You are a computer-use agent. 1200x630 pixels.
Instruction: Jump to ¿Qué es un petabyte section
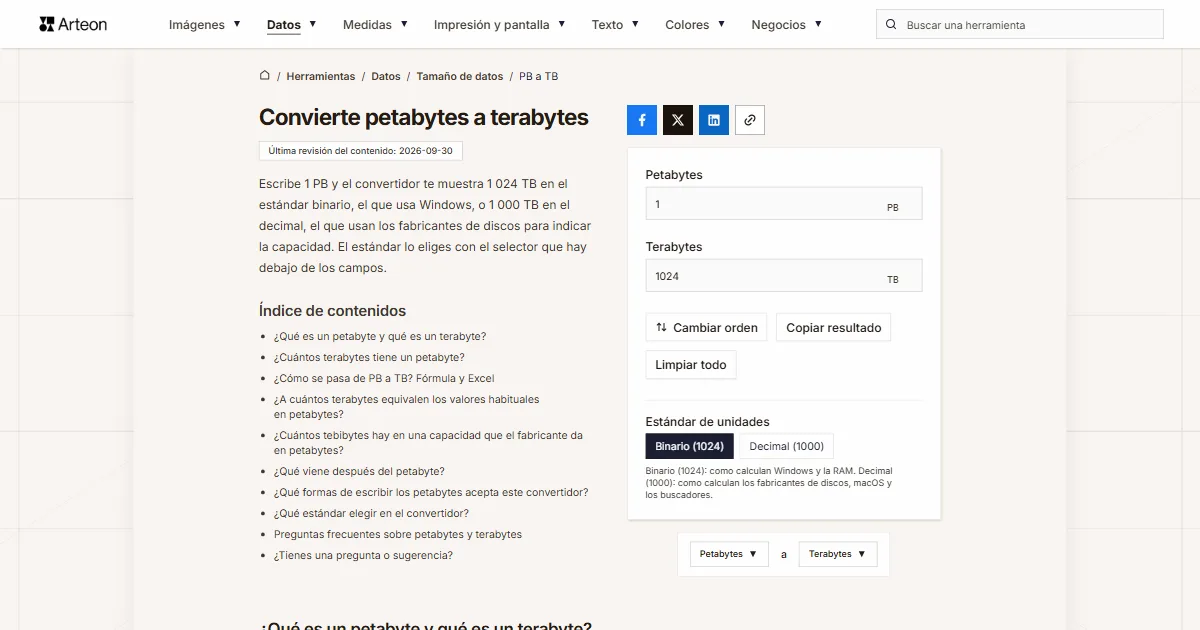pos(380,336)
